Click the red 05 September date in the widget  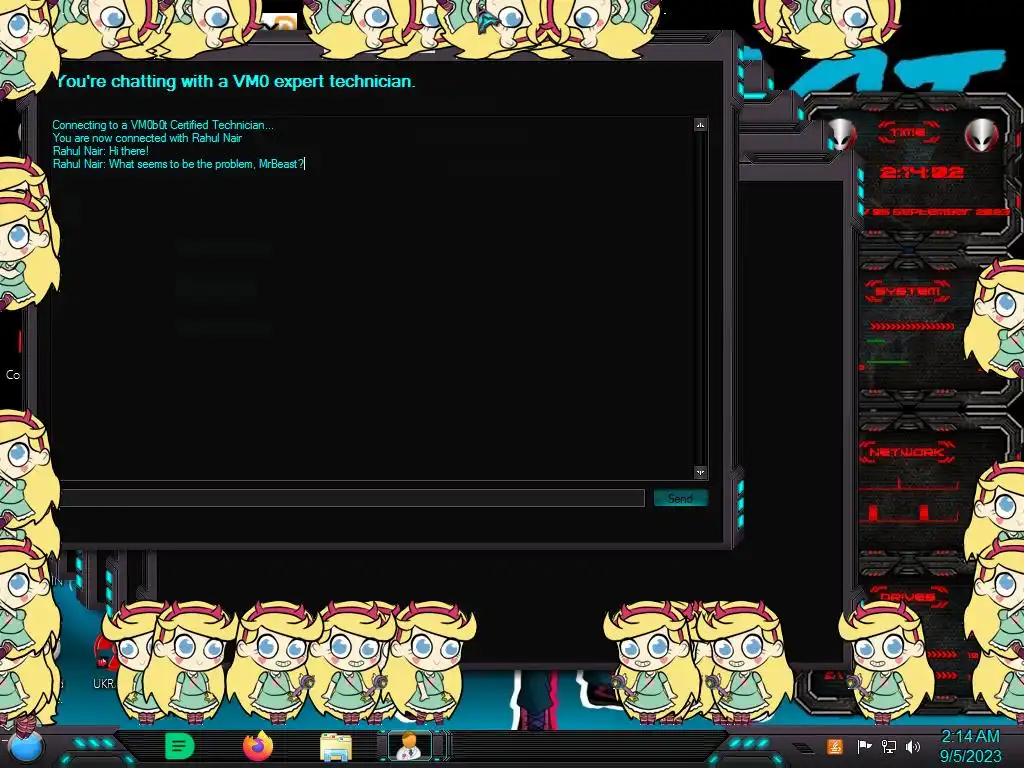click(937, 212)
